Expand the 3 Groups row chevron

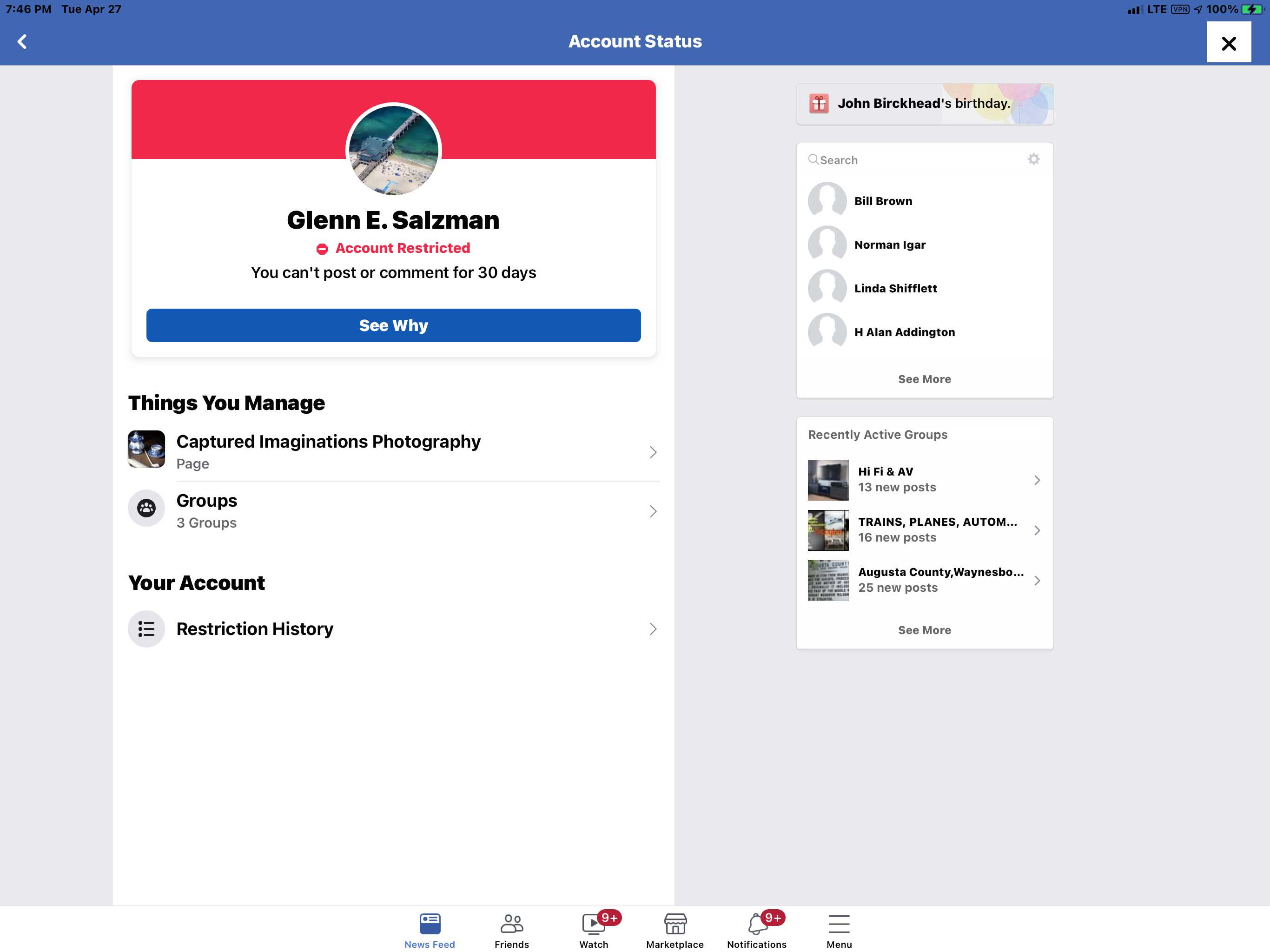pos(653,512)
